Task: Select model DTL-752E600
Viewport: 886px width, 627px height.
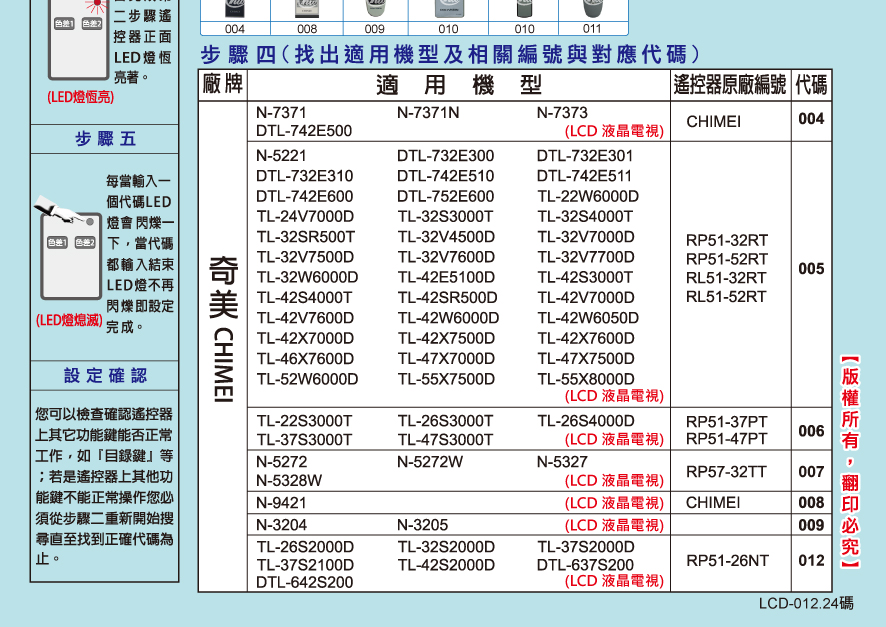Action: pos(445,197)
